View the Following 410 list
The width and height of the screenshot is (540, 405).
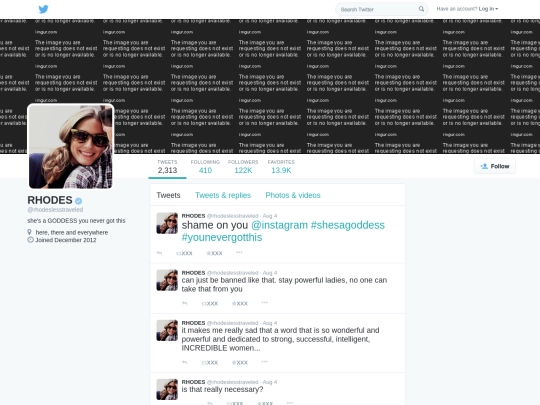click(205, 167)
